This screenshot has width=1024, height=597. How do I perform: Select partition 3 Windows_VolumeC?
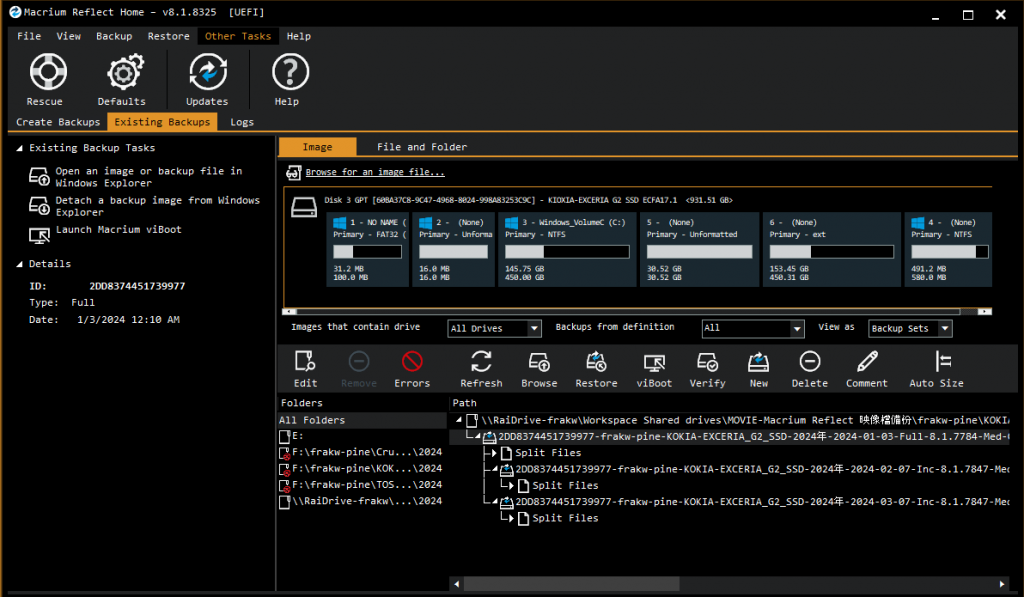pos(567,250)
